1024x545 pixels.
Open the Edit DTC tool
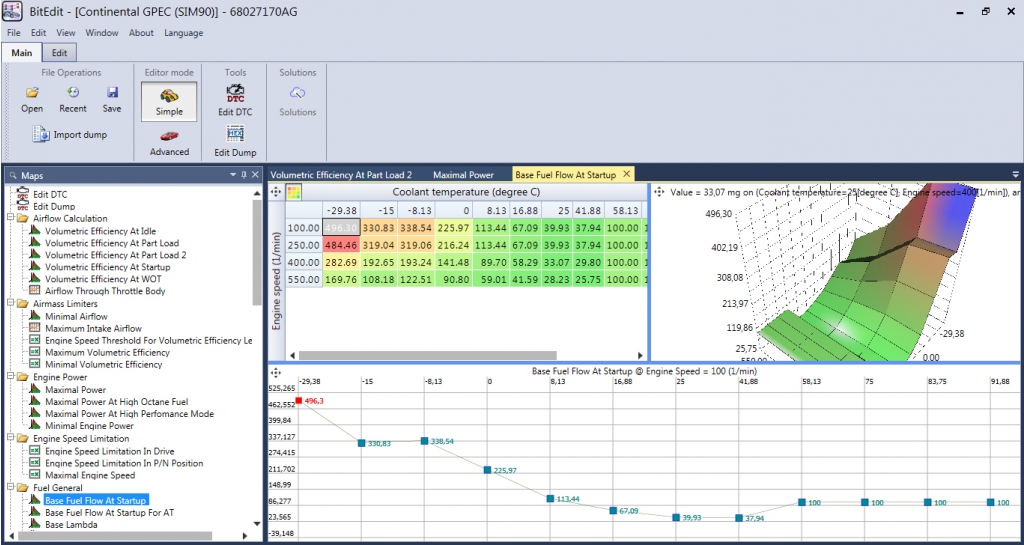235,101
